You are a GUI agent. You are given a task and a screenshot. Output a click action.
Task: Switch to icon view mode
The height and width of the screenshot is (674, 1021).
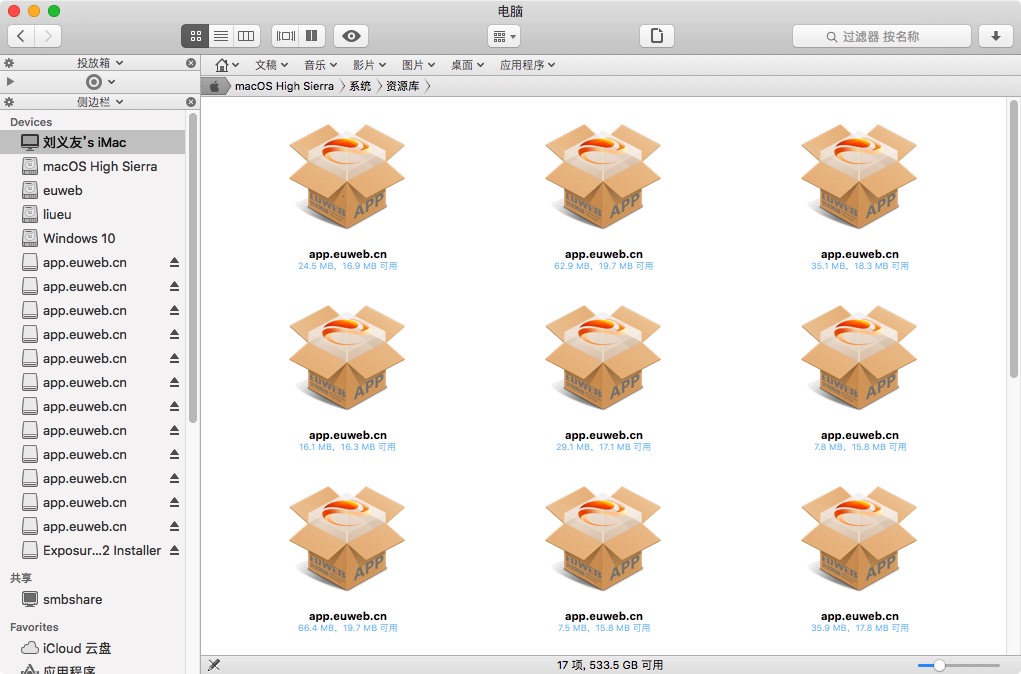click(x=195, y=36)
